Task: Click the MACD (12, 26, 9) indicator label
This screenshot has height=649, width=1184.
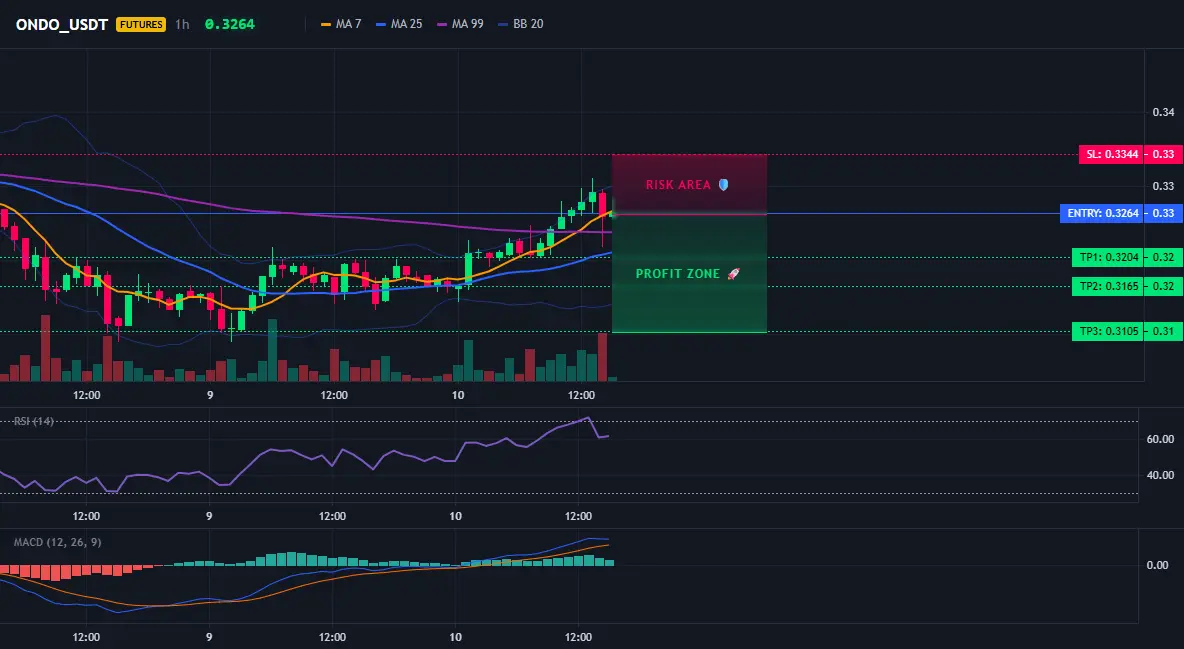Action: coord(57,542)
